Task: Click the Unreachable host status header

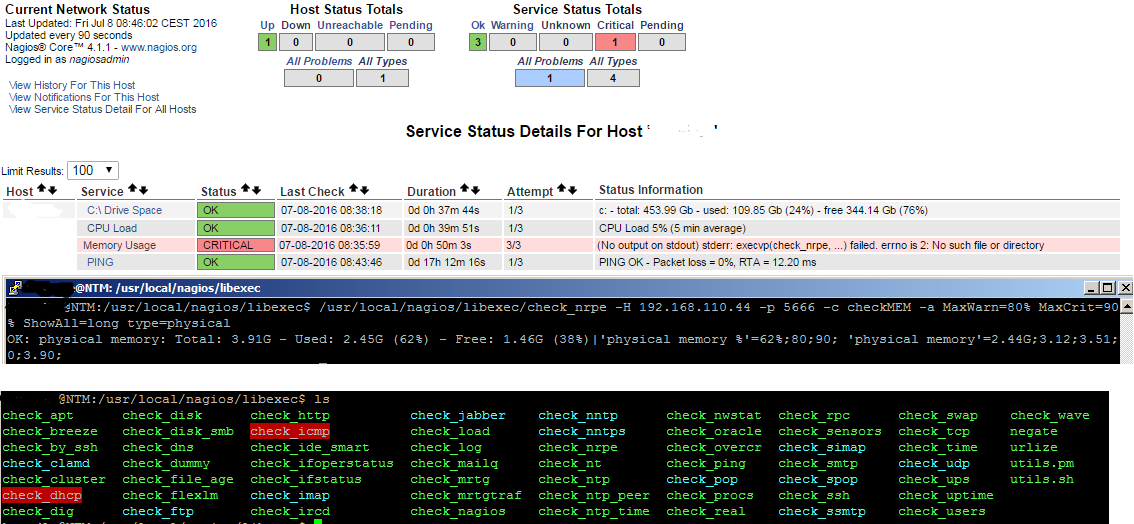Action: click(349, 25)
